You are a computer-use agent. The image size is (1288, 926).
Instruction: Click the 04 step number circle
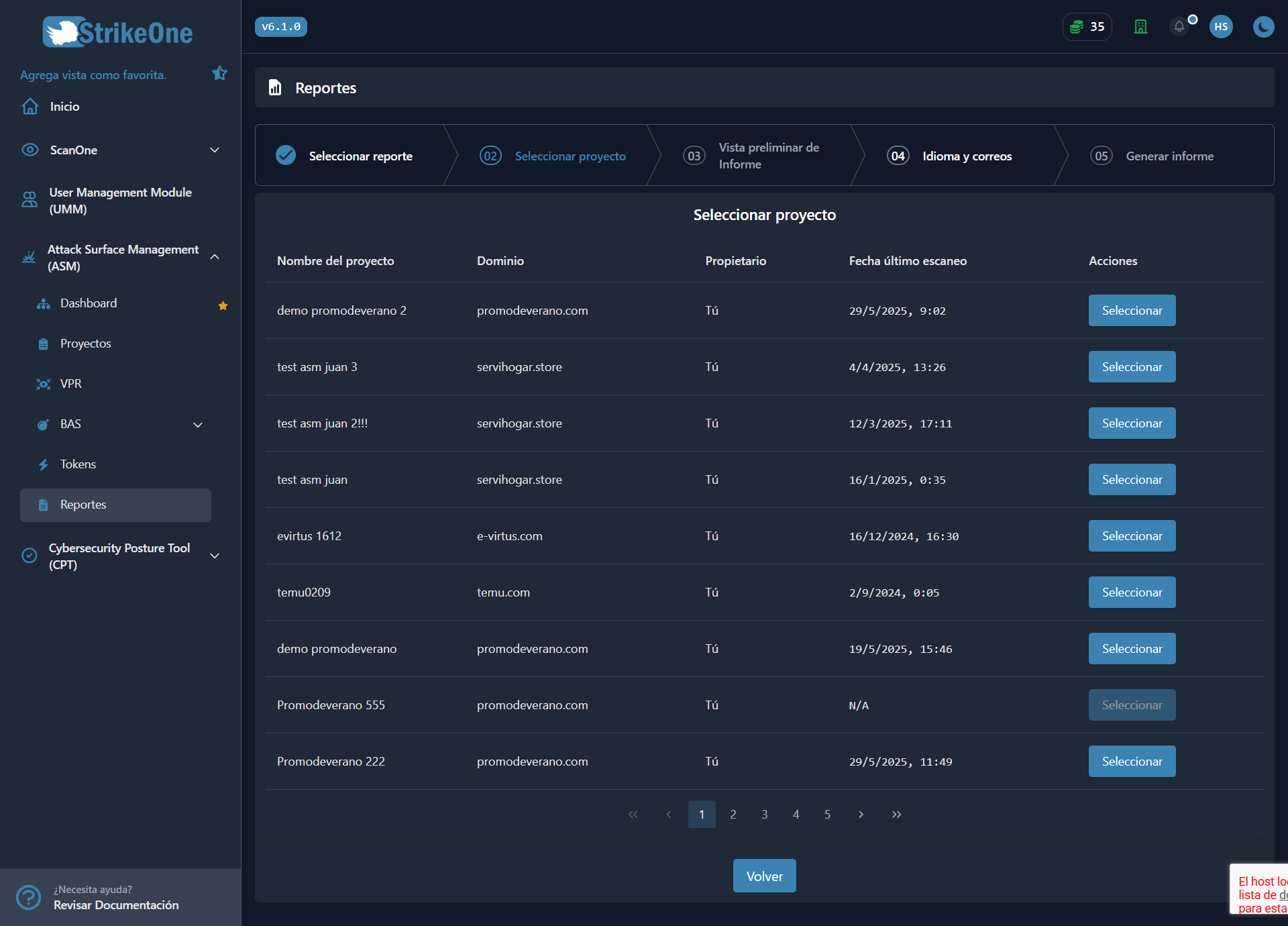(898, 156)
